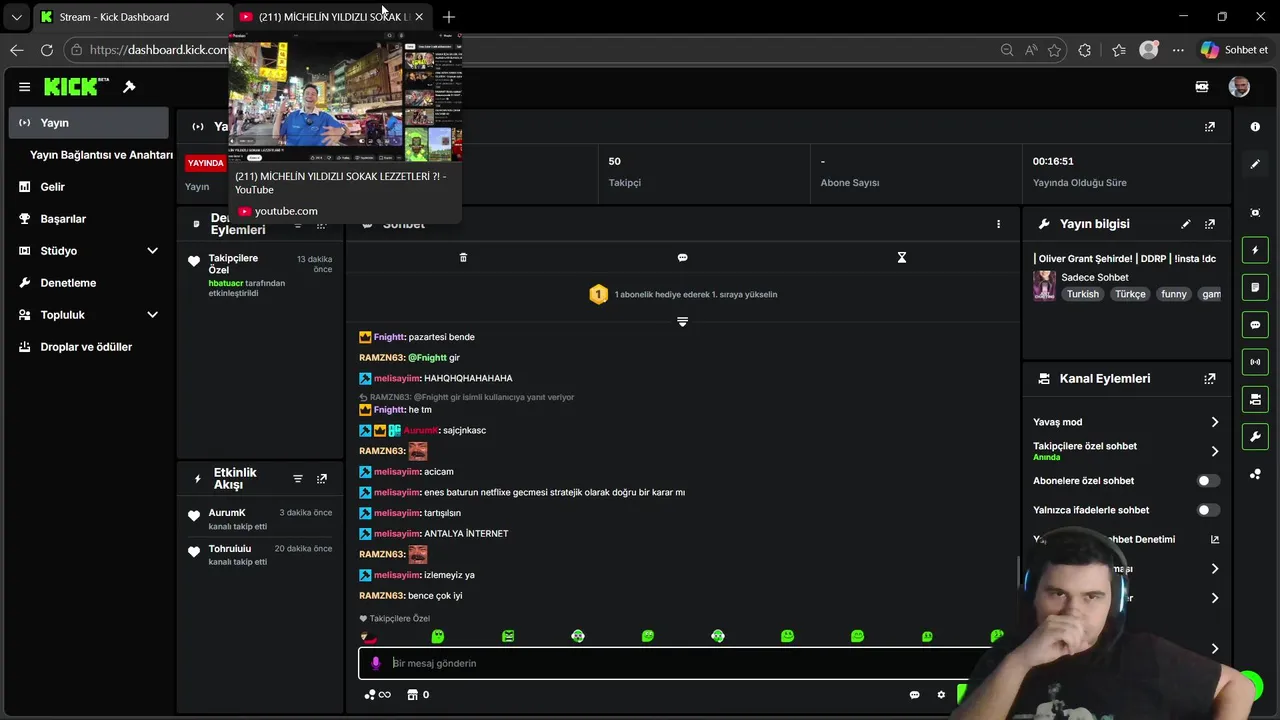Open chat settings gear below the message box
The height and width of the screenshot is (720, 1280).
click(941, 695)
